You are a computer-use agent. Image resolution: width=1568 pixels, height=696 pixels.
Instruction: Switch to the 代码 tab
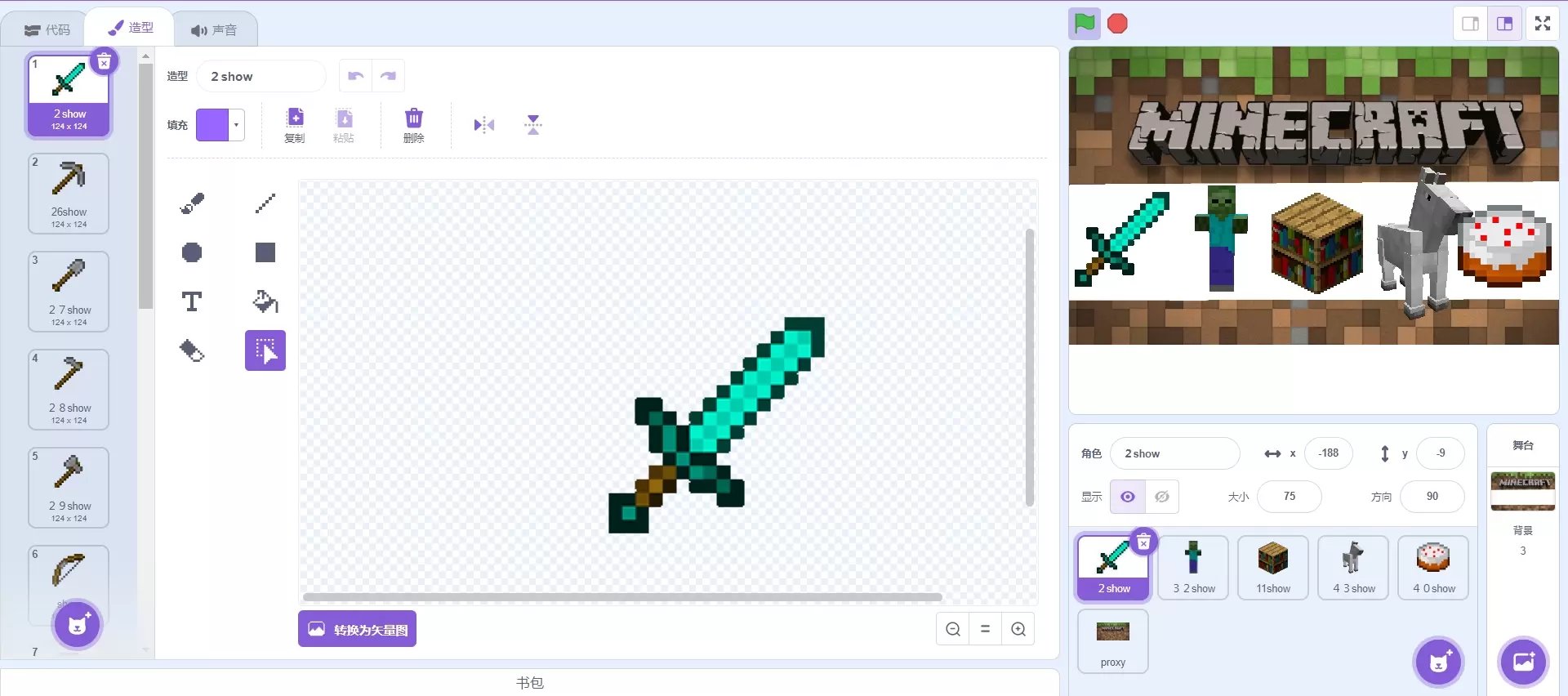(47, 29)
